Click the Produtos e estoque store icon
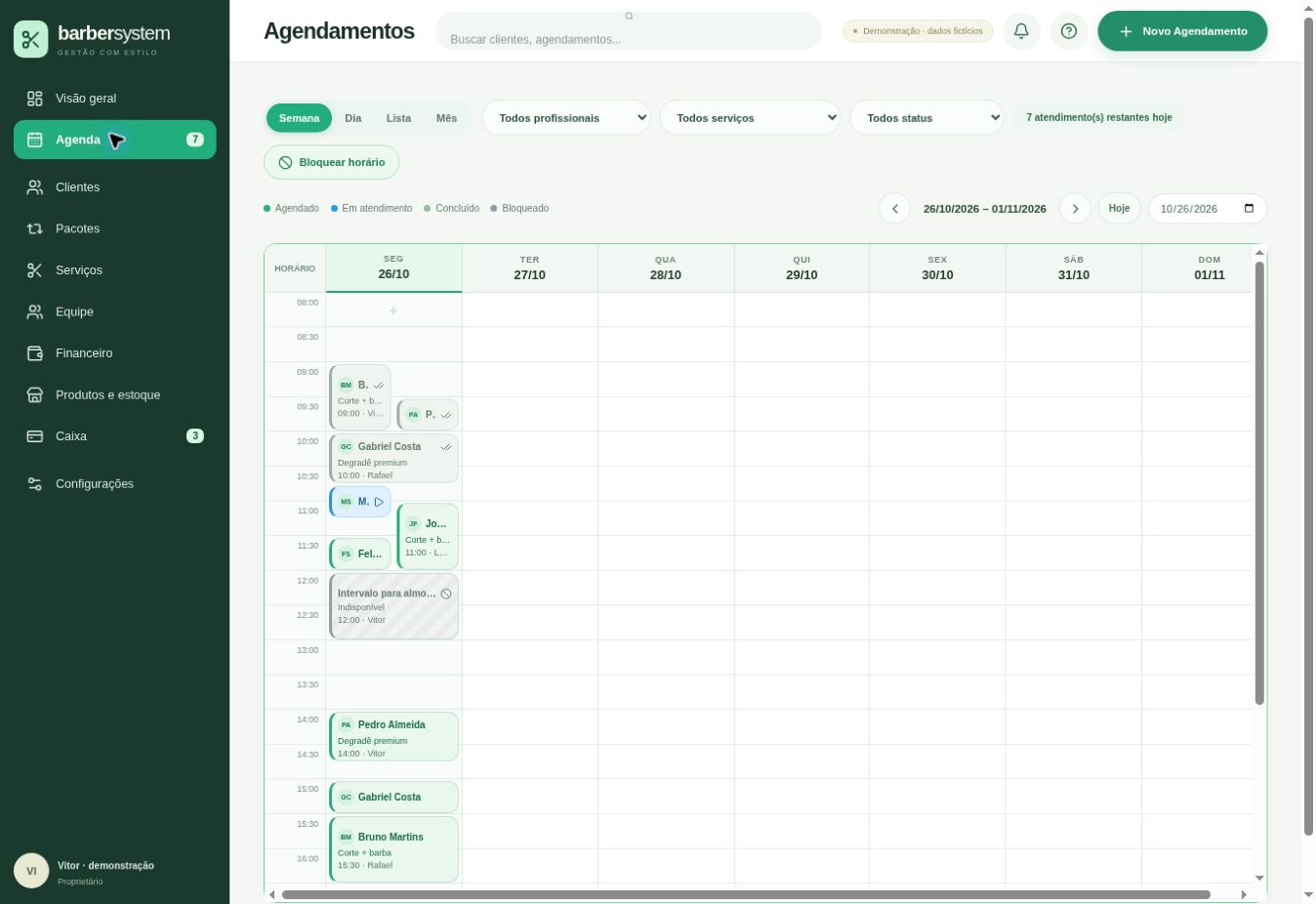The width and height of the screenshot is (1316, 904). coord(35,395)
